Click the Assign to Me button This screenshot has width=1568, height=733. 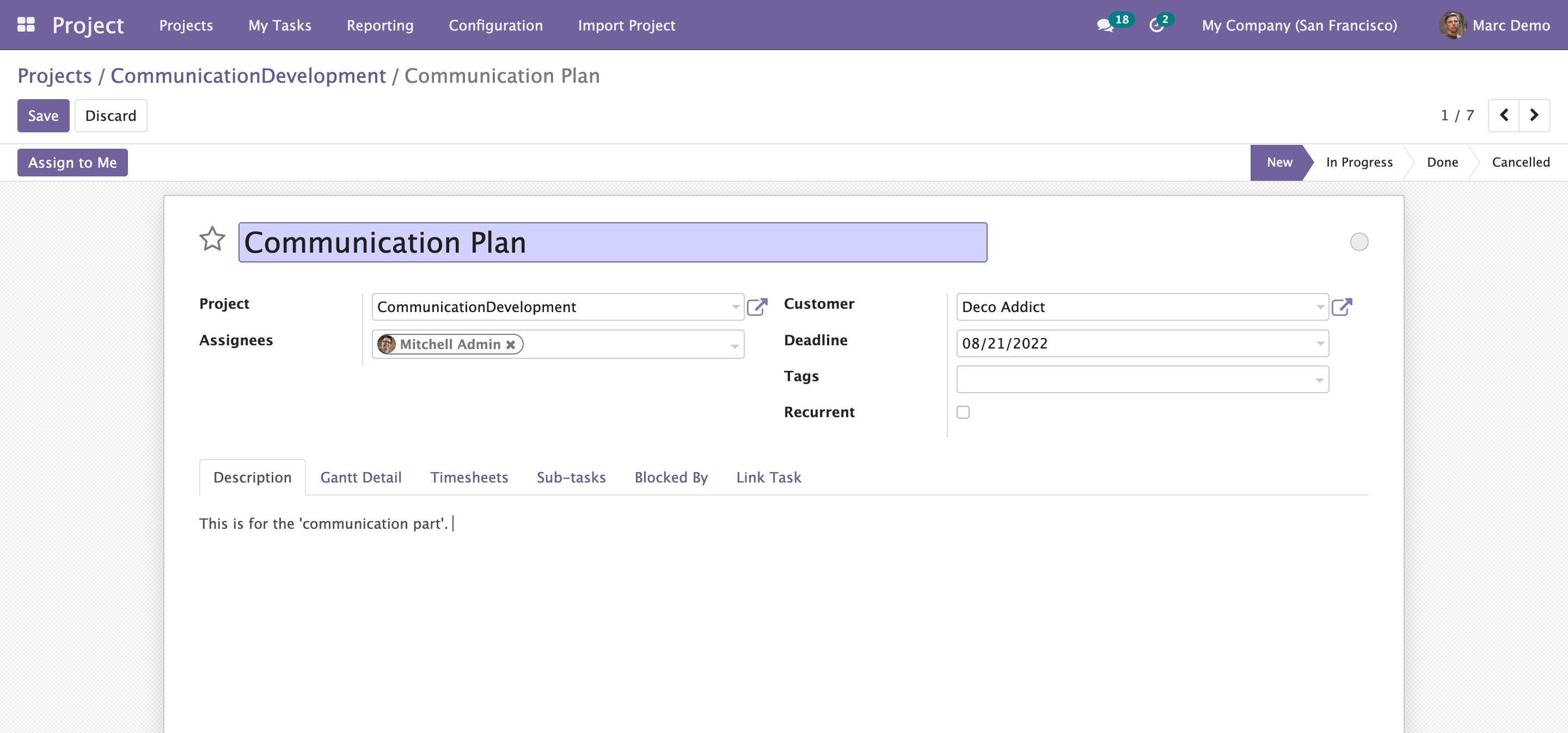tap(72, 162)
